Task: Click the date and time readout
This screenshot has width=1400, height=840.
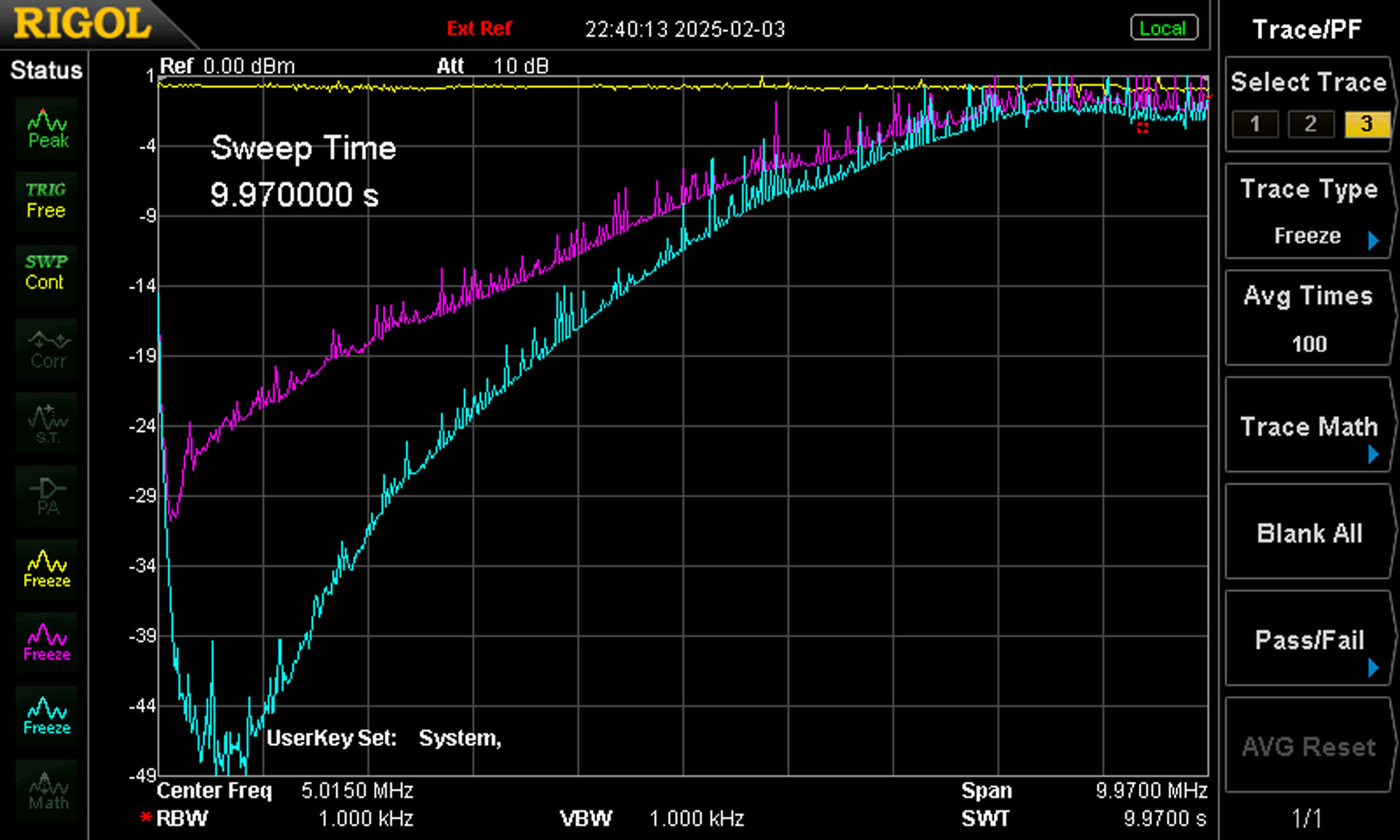Action: click(685, 29)
